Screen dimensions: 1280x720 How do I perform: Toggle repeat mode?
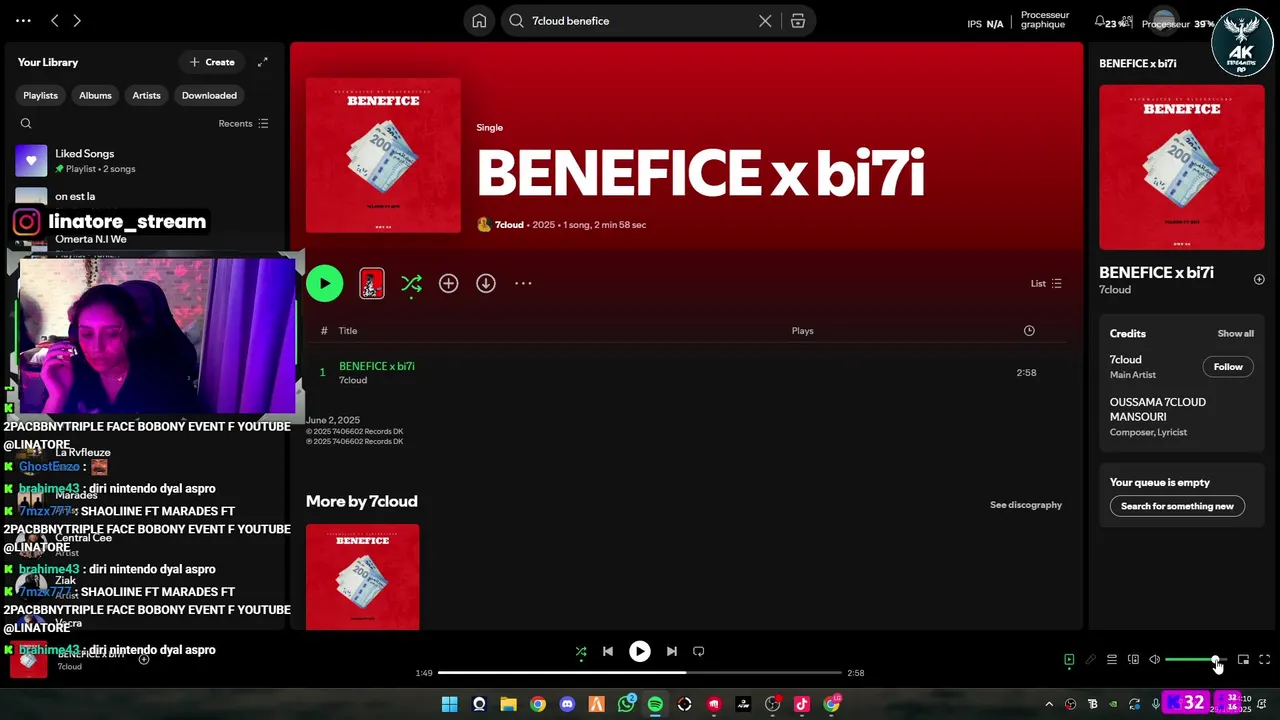click(699, 651)
